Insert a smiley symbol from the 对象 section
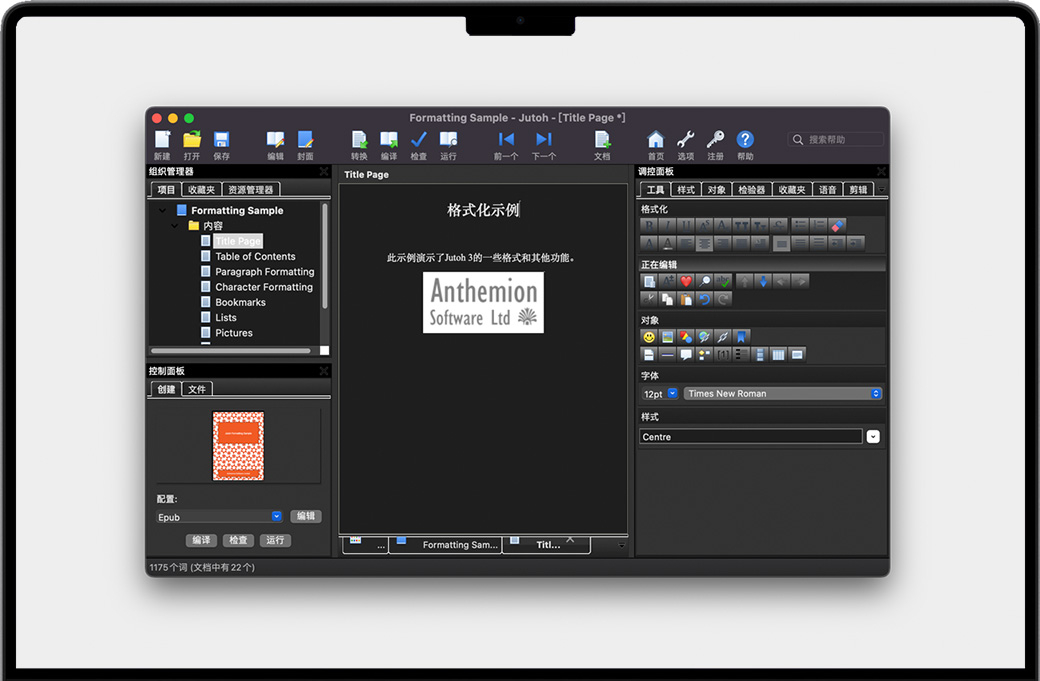The width and height of the screenshot is (1040, 681). click(649, 337)
